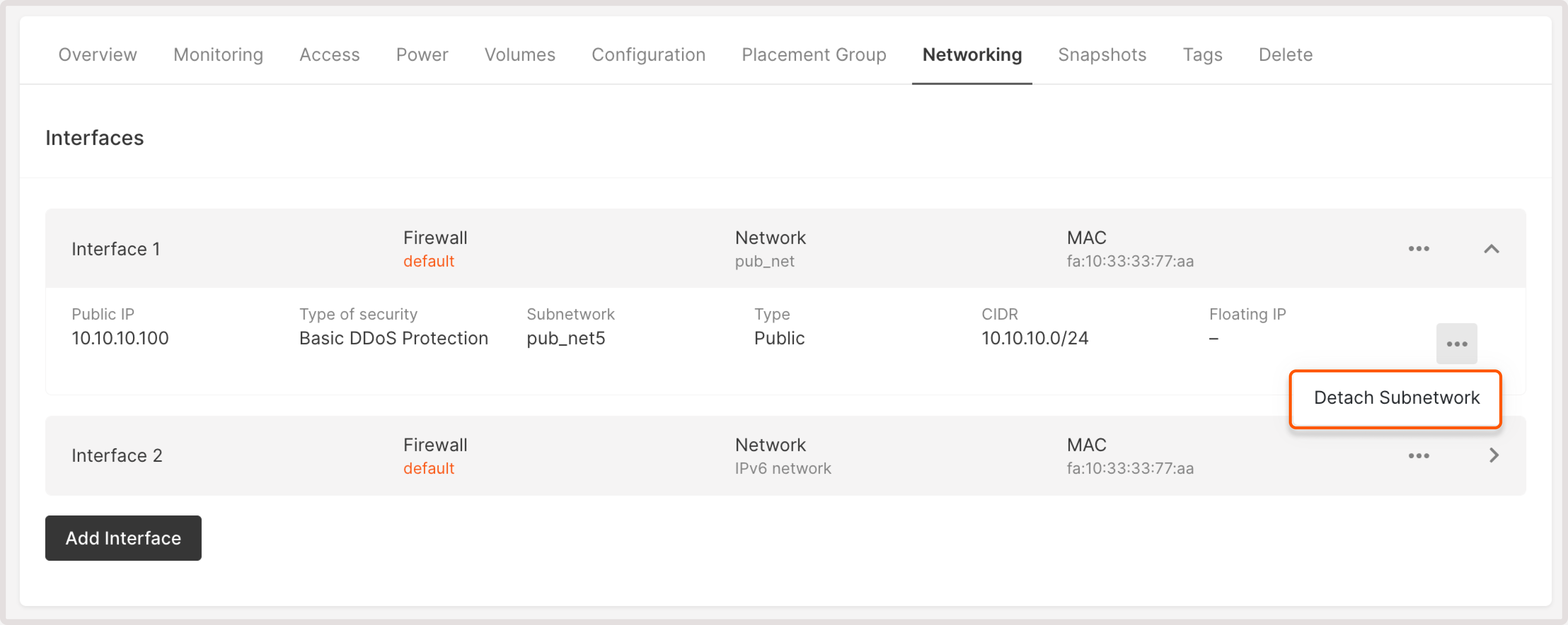Screen dimensions: 1568x625
Task: Select the pub_net network label on Interface 1
Action: [765, 261]
